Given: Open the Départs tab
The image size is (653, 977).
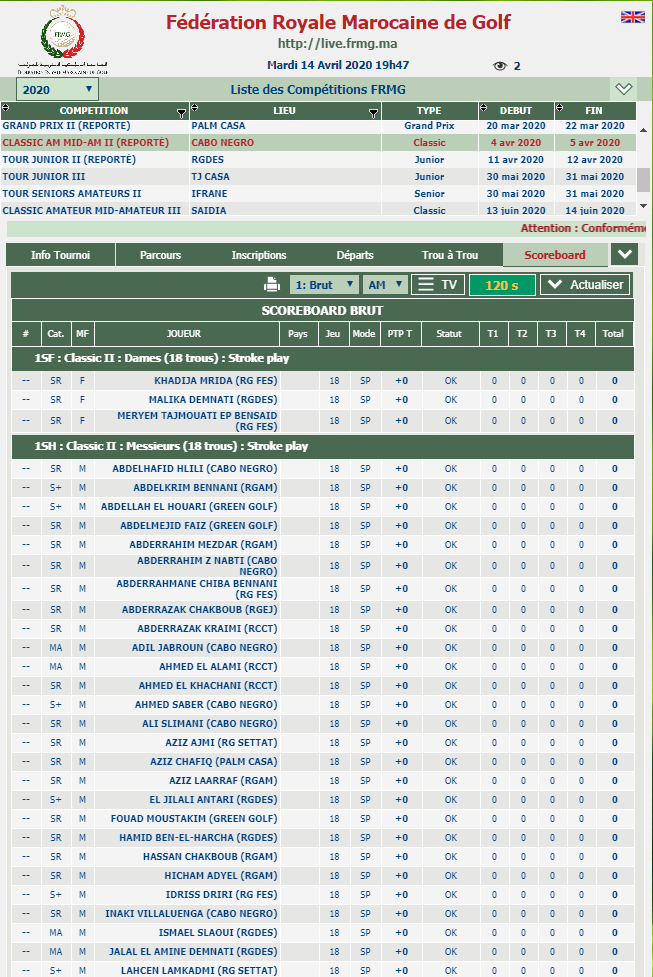Looking at the screenshot, I should click(x=355, y=255).
